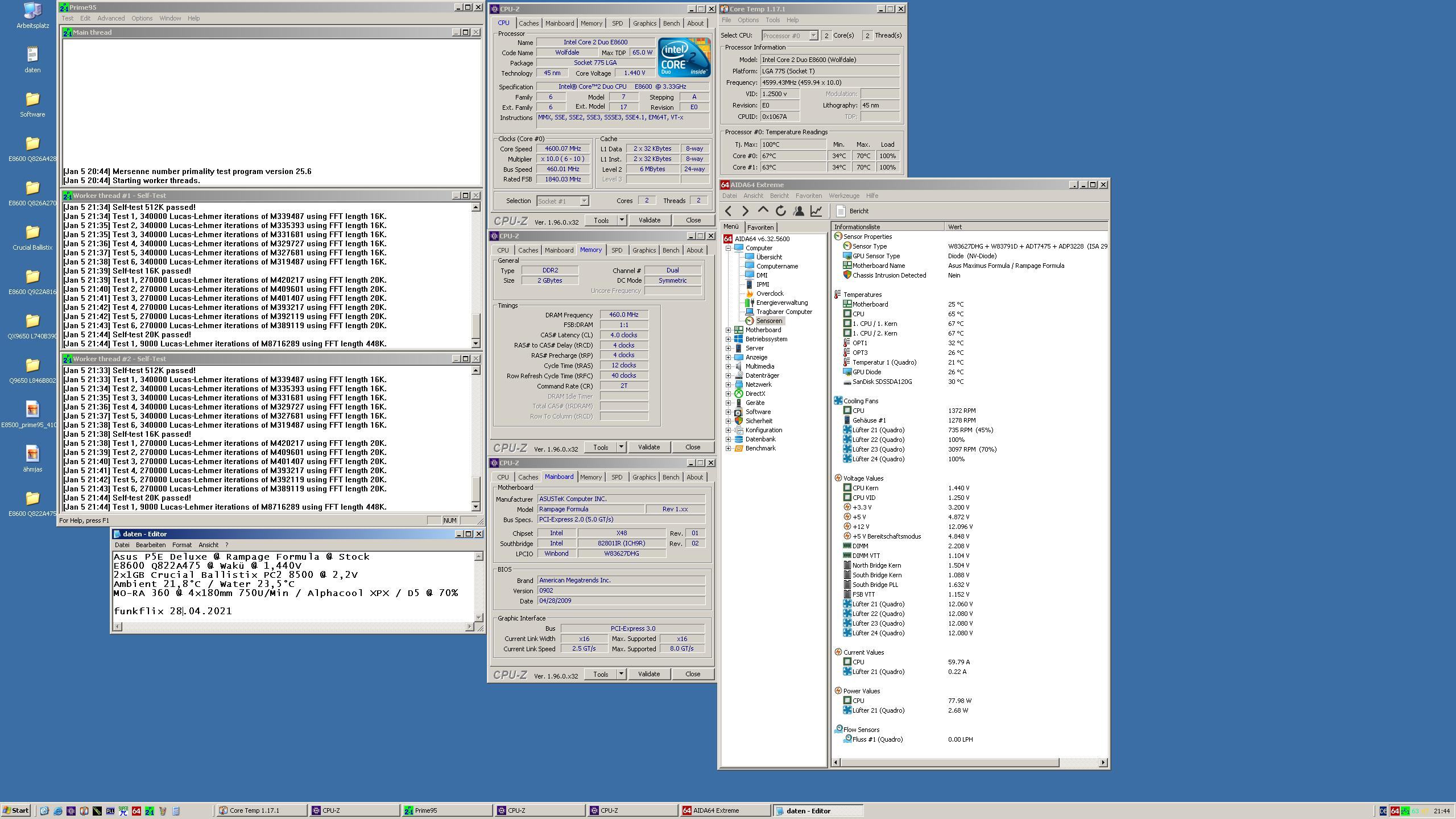This screenshot has height=819, width=1456.
Task: Switch to Prime95 taskbar button
Action: click(x=446, y=811)
